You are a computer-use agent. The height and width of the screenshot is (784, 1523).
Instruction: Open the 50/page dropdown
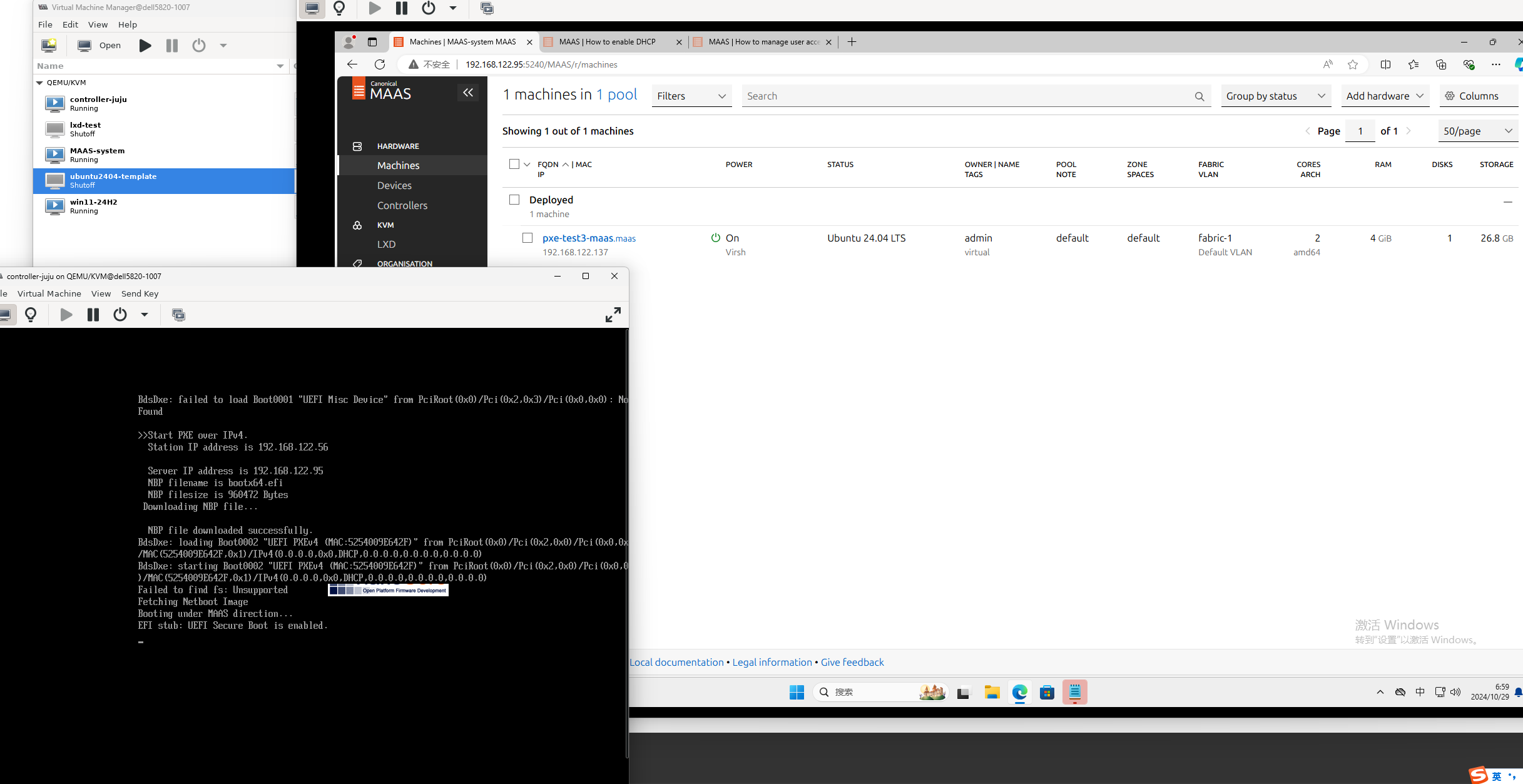click(x=1477, y=130)
